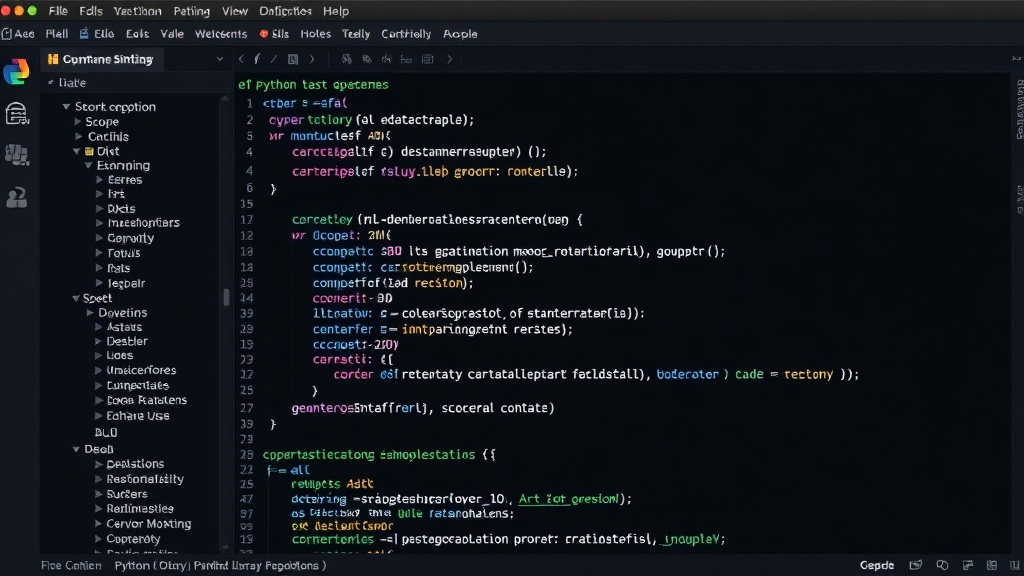Viewport: 1024px width, 576px height.
Task: Click the Holes toolbar button
Action: [x=315, y=34]
